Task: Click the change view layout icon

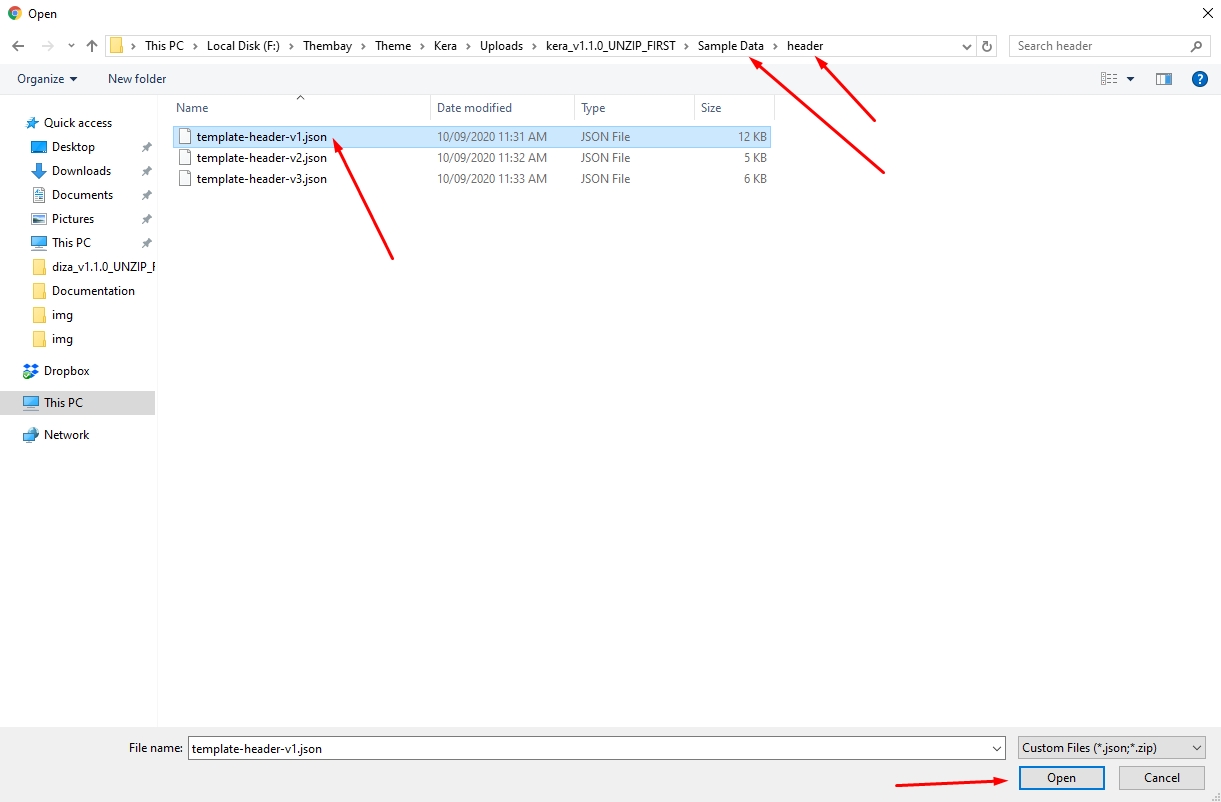Action: pyautogui.click(x=1109, y=79)
